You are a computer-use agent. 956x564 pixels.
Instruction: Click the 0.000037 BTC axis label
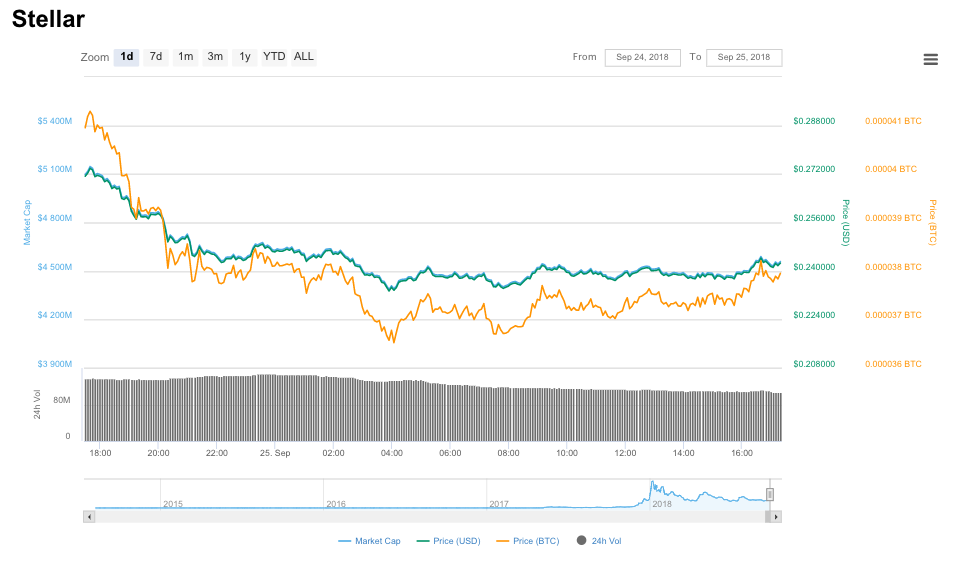tap(893, 315)
